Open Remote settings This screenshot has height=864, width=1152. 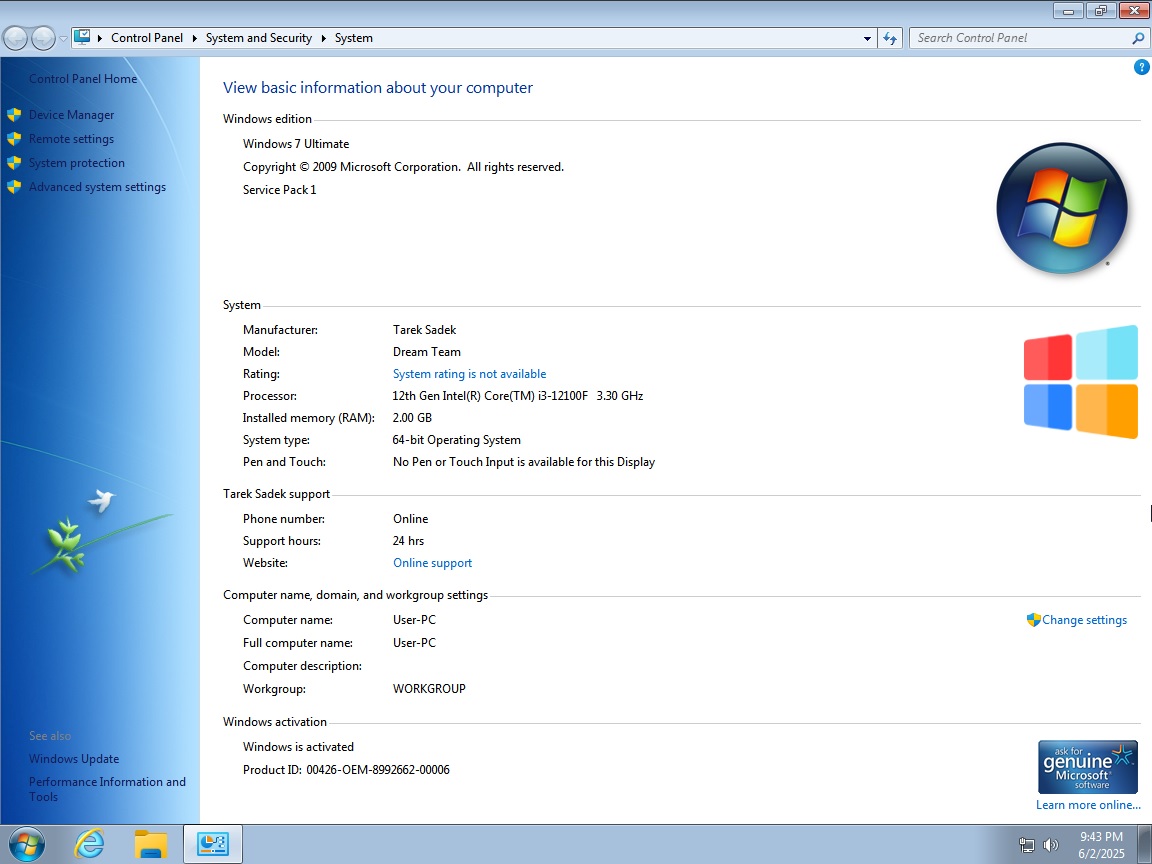pyautogui.click(x=71, y=139)
